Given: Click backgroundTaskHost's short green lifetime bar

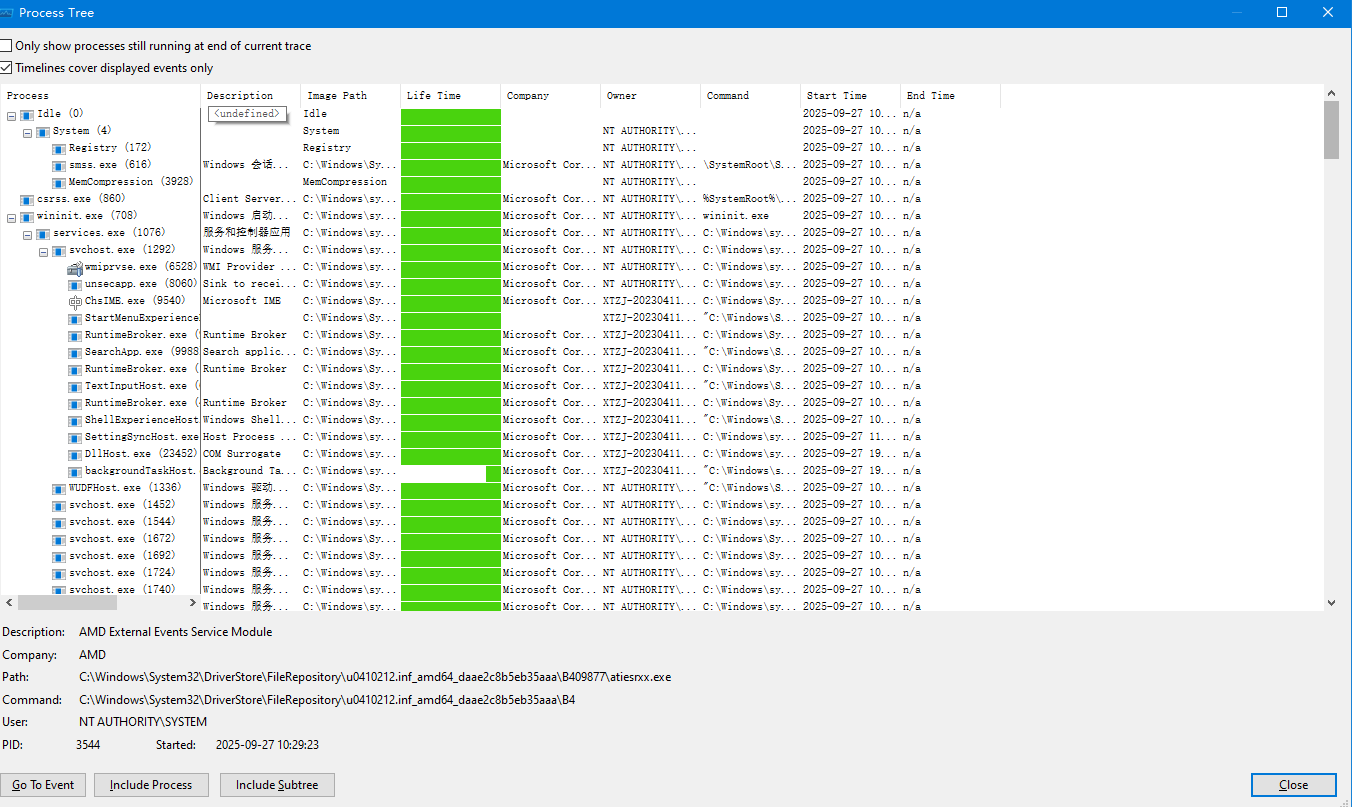Looking at the screenshot, I should point(493,472).
